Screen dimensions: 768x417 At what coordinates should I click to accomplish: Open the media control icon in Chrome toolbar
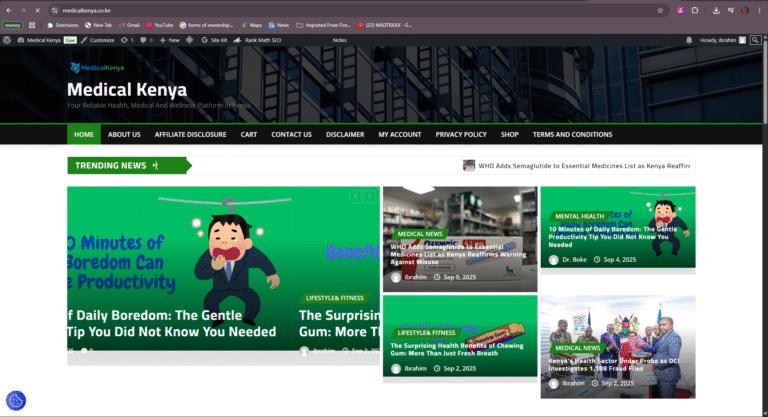coord(731,10)
